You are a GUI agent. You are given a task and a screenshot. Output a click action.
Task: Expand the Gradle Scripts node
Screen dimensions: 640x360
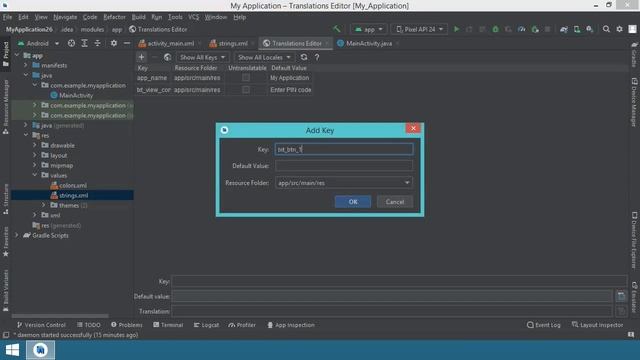(17, 235)
